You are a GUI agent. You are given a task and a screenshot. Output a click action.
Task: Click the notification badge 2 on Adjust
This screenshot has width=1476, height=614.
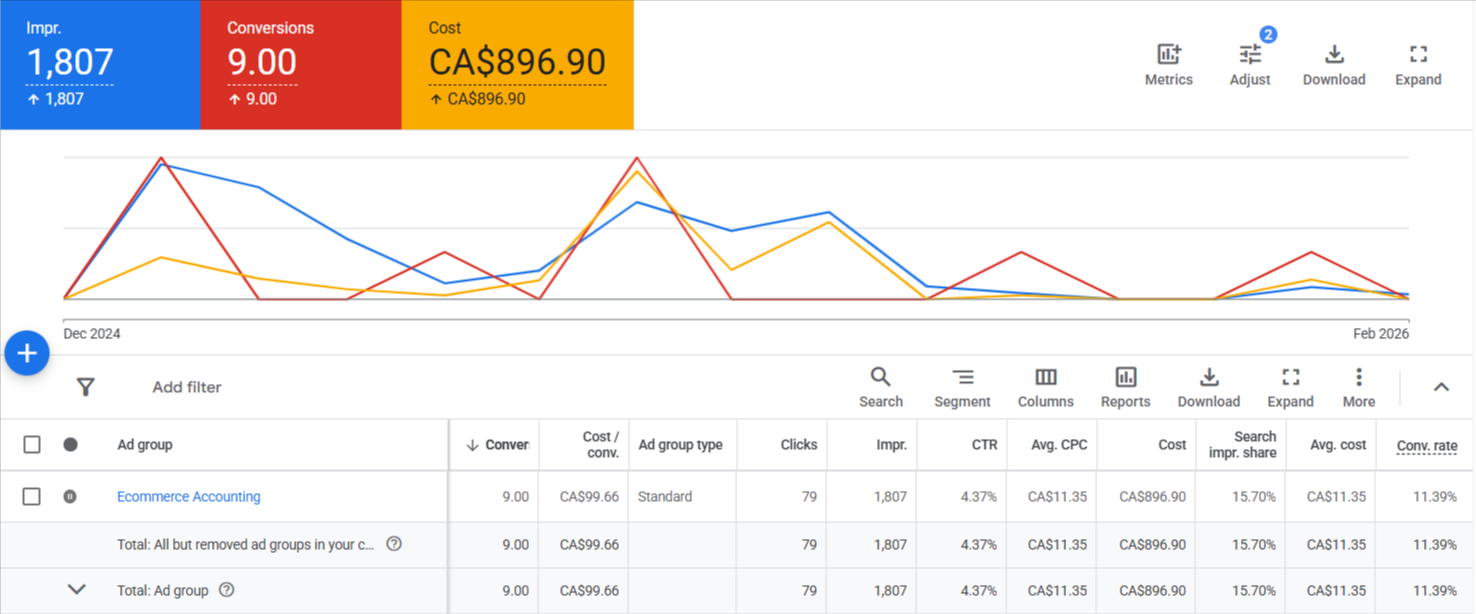click(1267, 35)
